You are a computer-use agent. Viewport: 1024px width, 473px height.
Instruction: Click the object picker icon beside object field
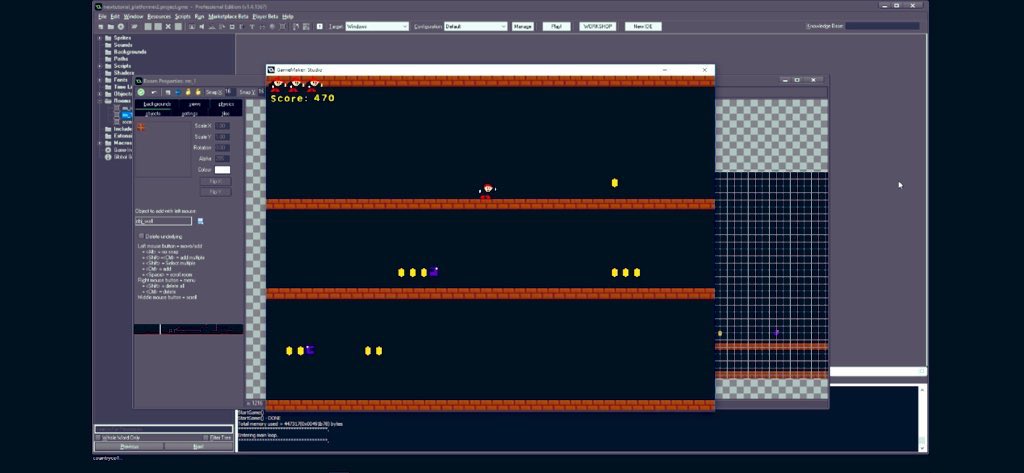[x=200, y=221]
